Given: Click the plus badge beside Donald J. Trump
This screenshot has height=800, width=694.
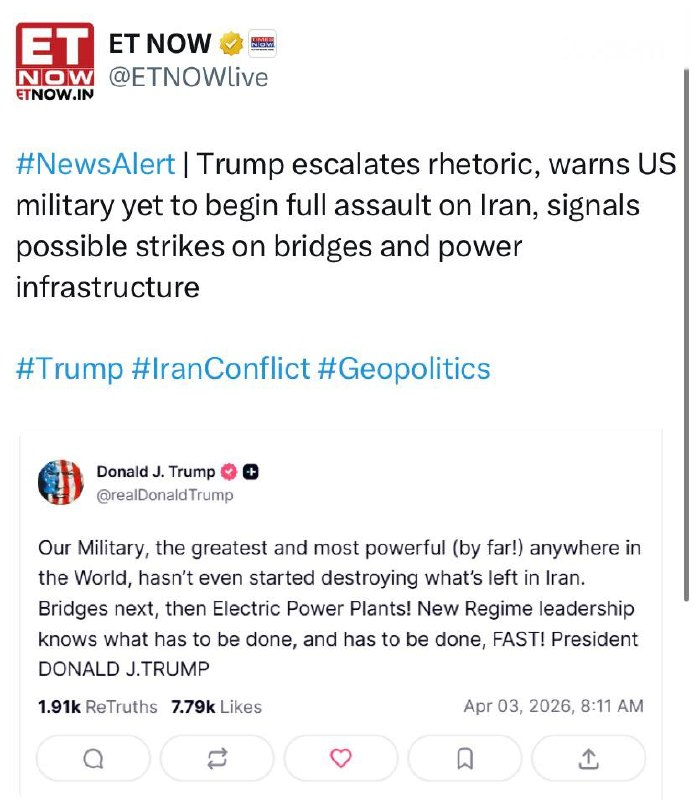Looking at the screenshot, I should (x=251, y=472).
